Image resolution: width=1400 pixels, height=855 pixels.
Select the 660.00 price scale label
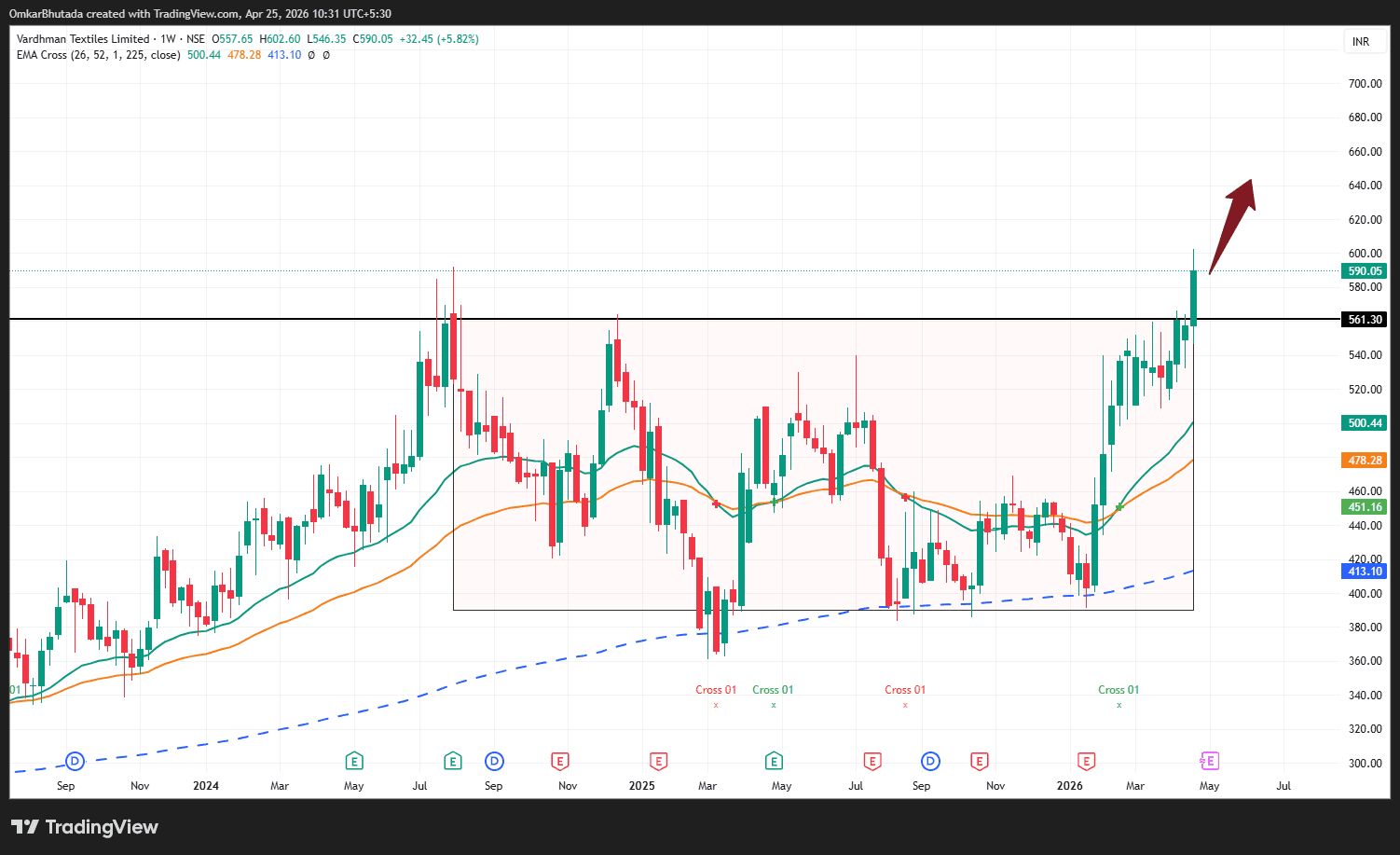coord(1365,152)
